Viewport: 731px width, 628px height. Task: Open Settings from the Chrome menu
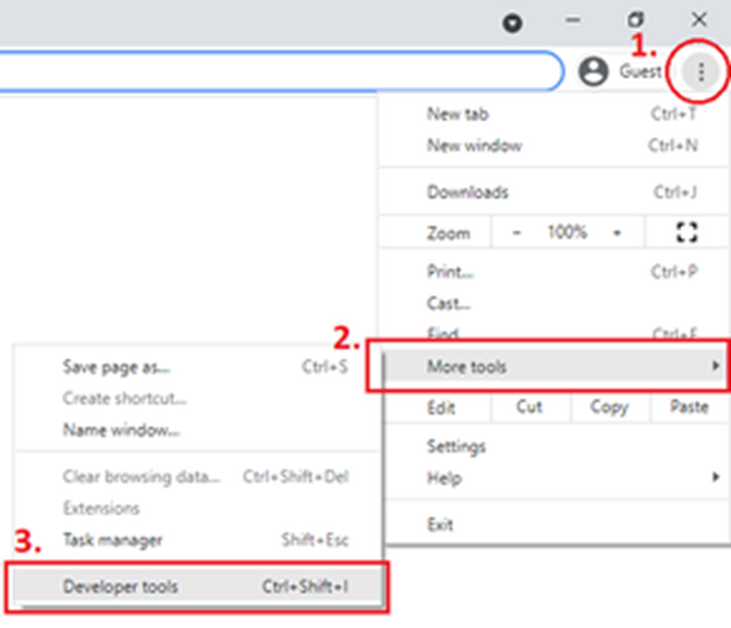click(x=456, y=447)
